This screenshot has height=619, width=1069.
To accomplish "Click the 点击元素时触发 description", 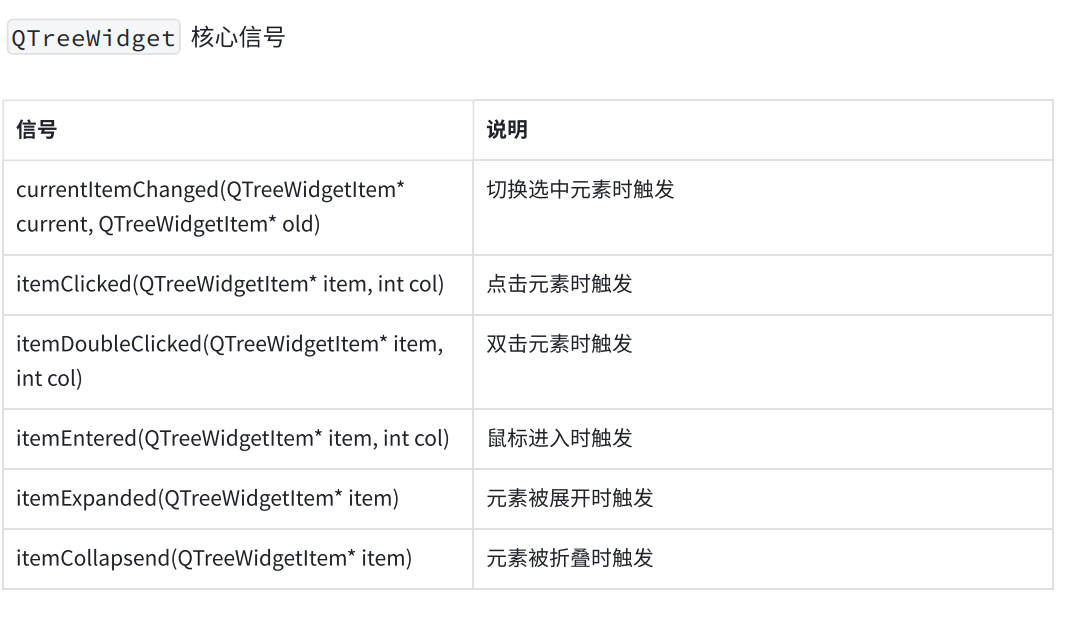I will [559, 284].
